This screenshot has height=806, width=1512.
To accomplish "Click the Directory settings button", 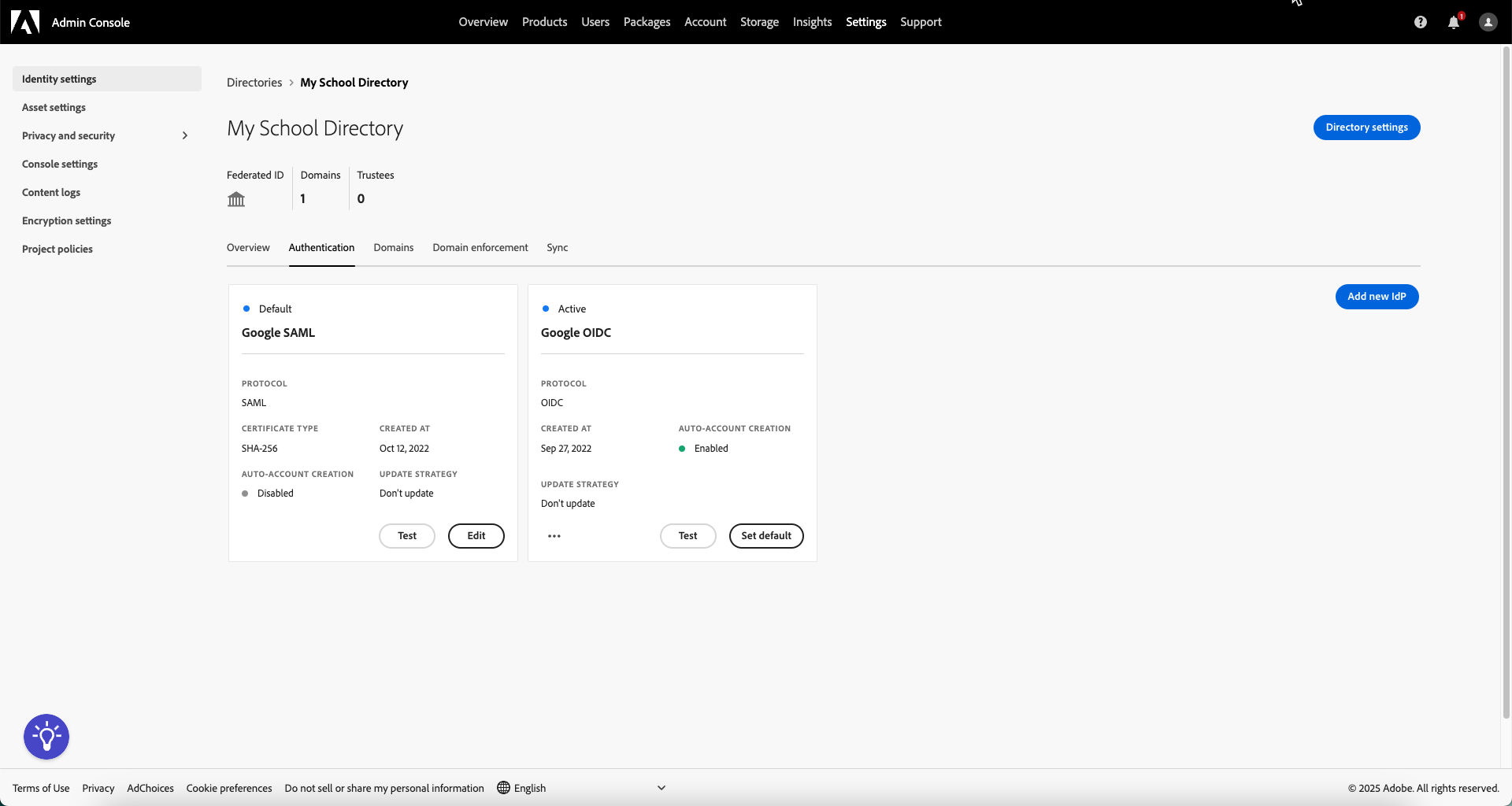I will pos(1366,128).
